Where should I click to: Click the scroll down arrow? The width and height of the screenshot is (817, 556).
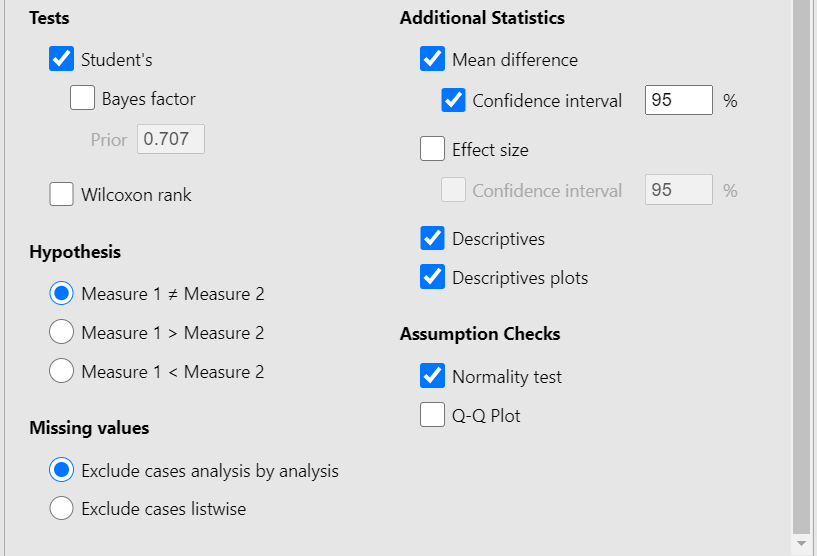click(x=800, y=543)
